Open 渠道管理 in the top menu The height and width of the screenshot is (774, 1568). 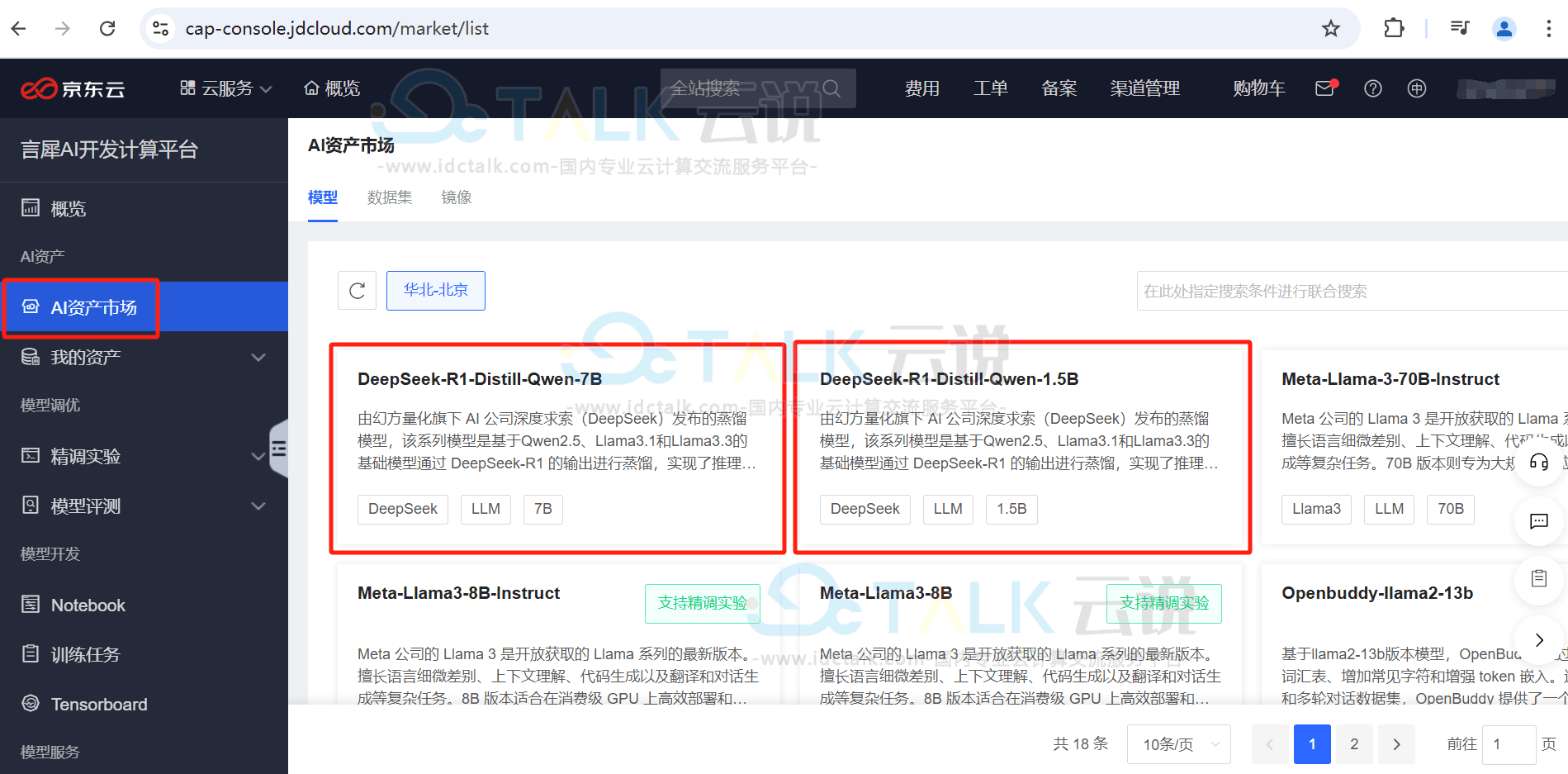[x=1145, y=88]
